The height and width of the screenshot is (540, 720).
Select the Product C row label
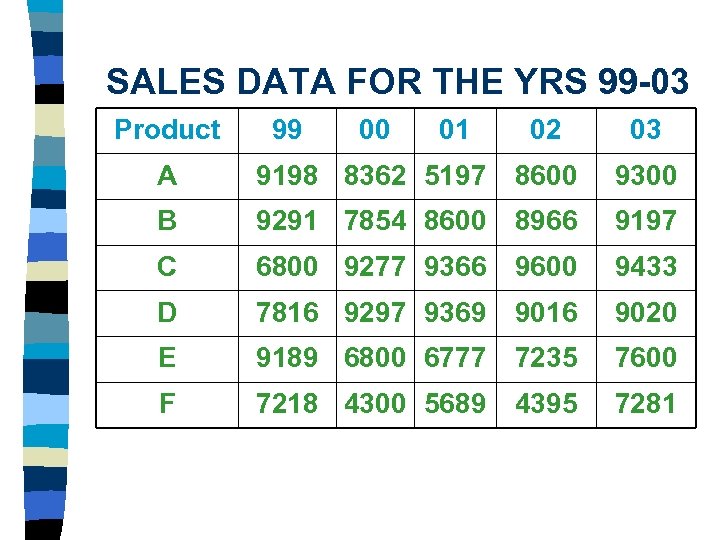(x=167, y=267)
